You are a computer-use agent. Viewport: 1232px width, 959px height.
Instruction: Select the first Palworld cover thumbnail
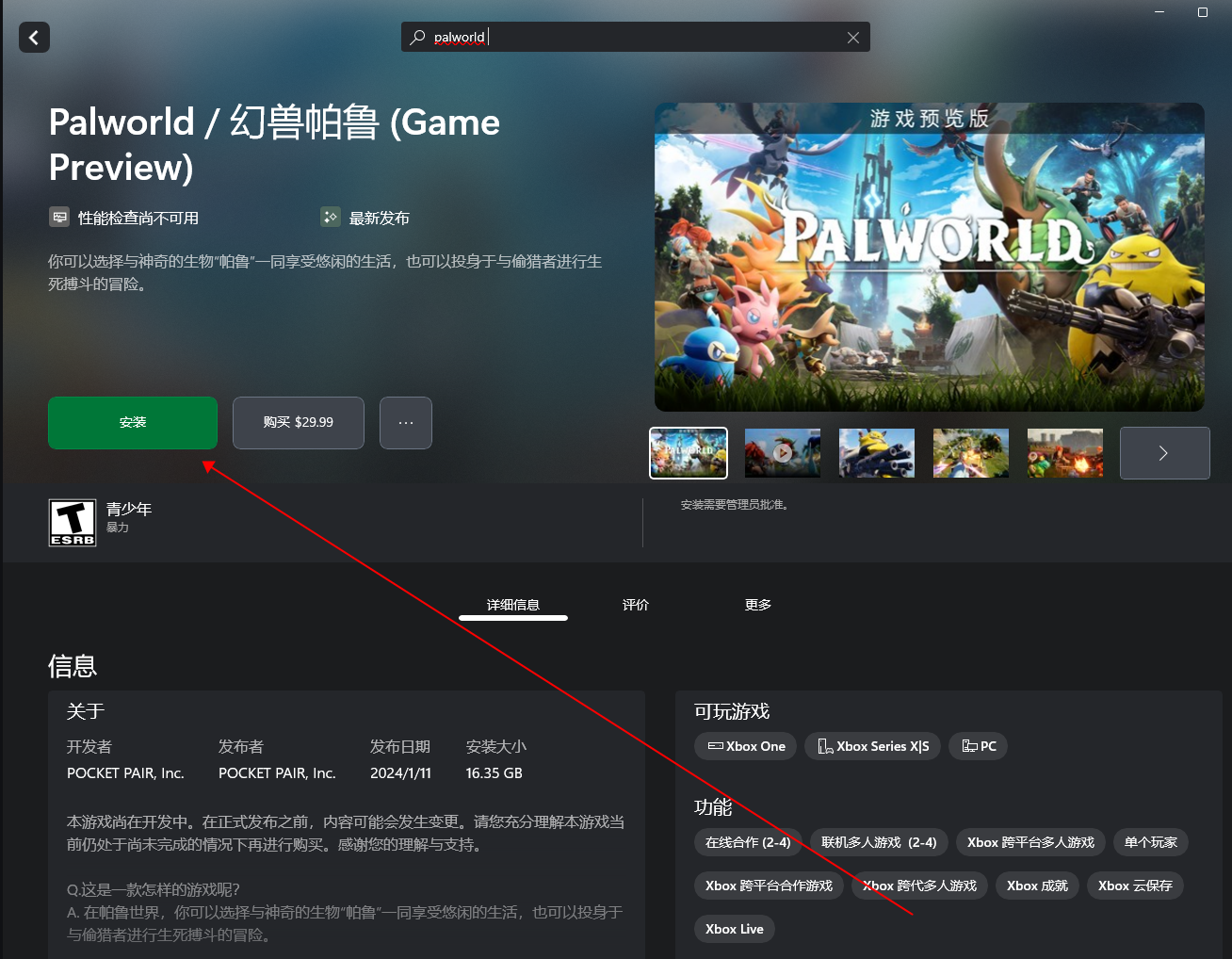point(688,453)
